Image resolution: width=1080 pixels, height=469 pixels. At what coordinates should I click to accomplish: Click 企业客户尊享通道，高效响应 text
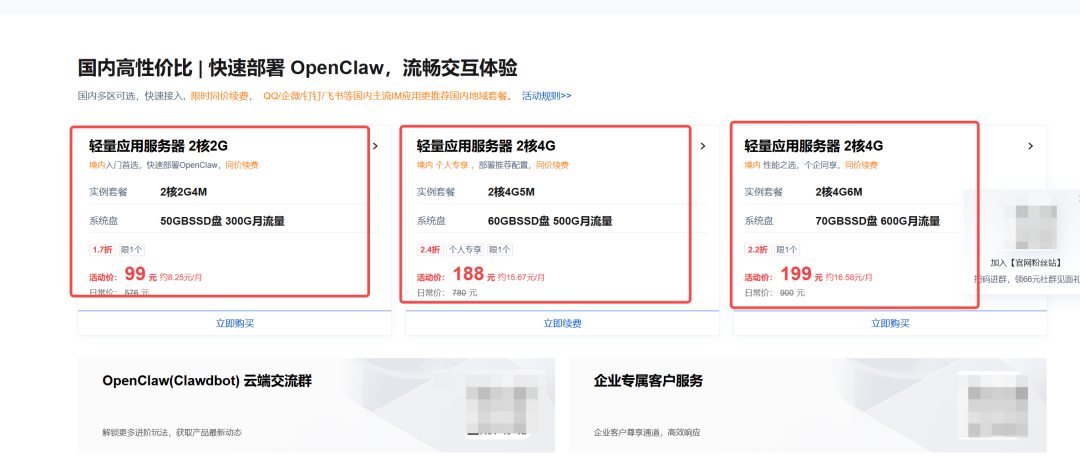(x=647, y=433)
